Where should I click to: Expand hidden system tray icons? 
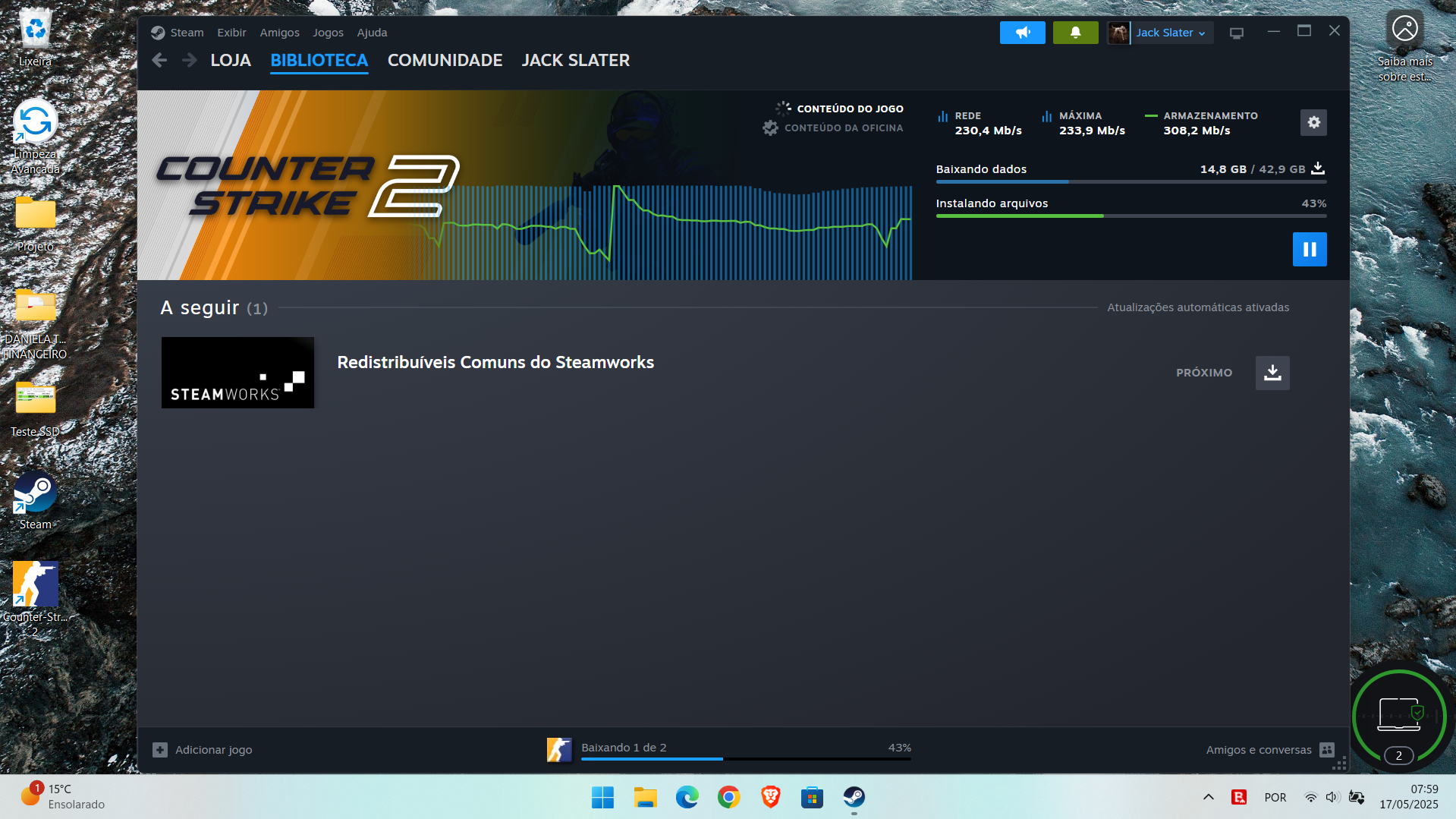(1208, 797)
